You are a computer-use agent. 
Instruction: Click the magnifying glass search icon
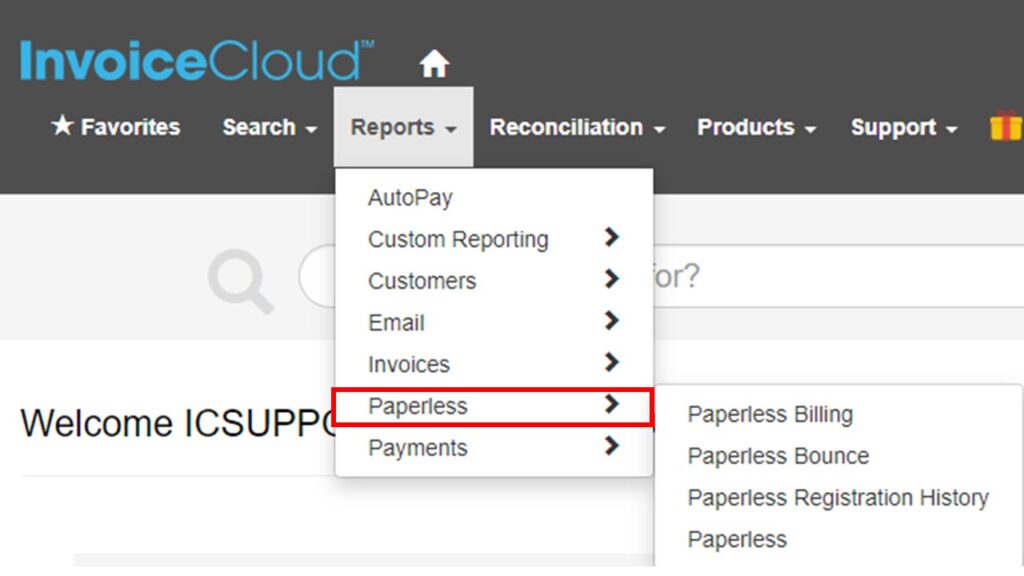click(240, 281)
